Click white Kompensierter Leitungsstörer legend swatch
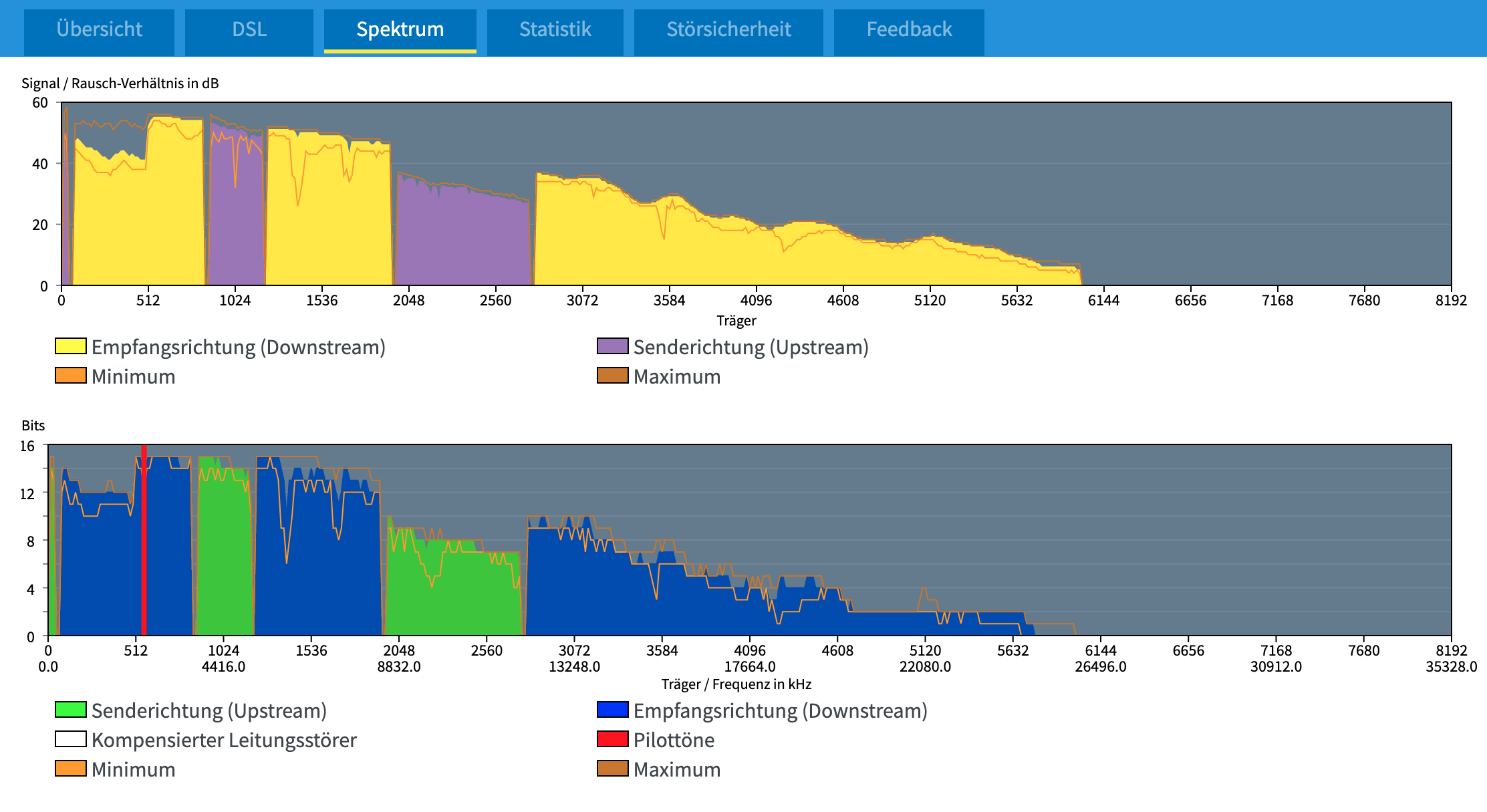Viewport: 1487px width, 812px height. (x=71, y=739)
